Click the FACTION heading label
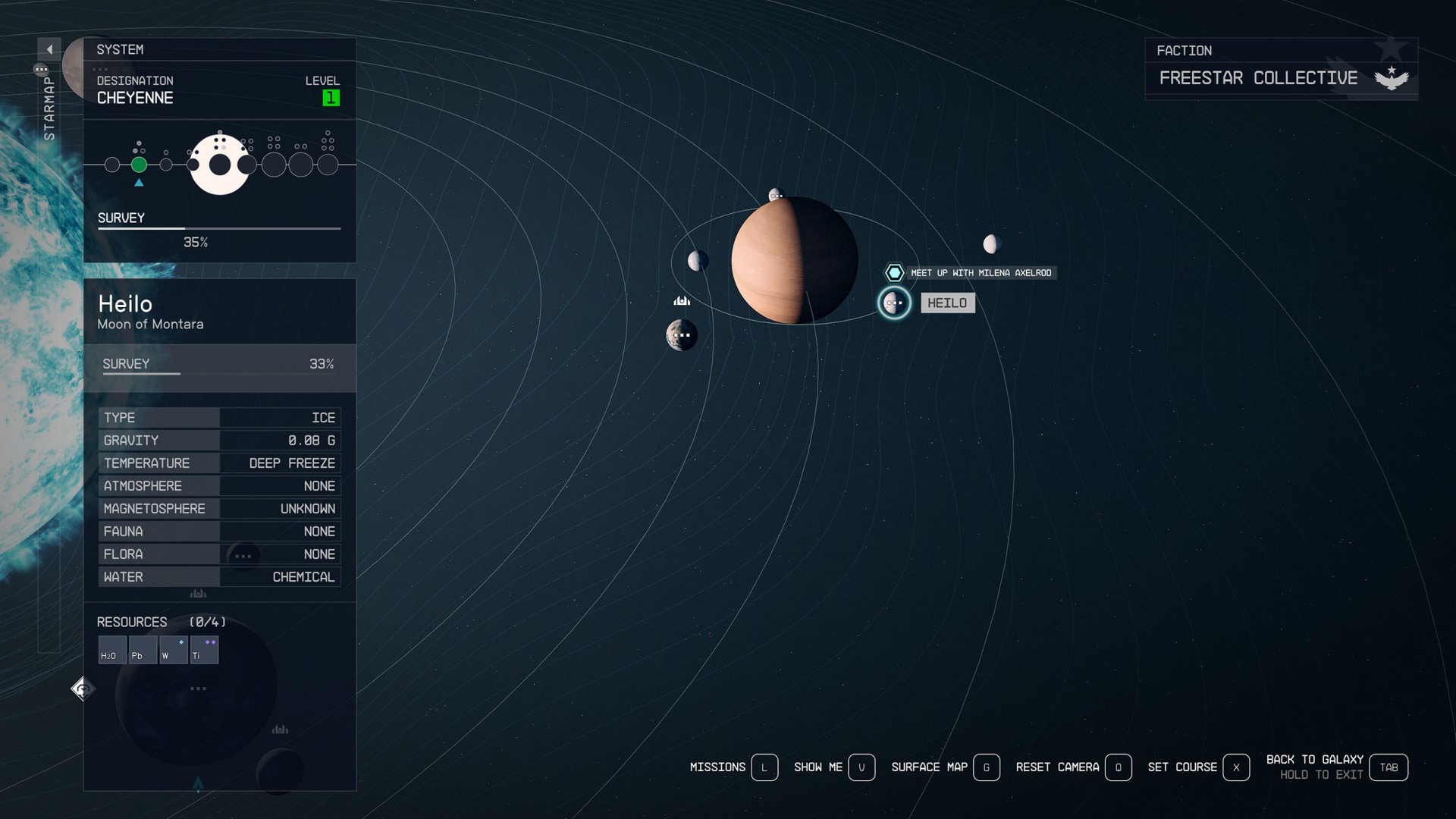1456x819 pixels. [x=1184, y=51]
